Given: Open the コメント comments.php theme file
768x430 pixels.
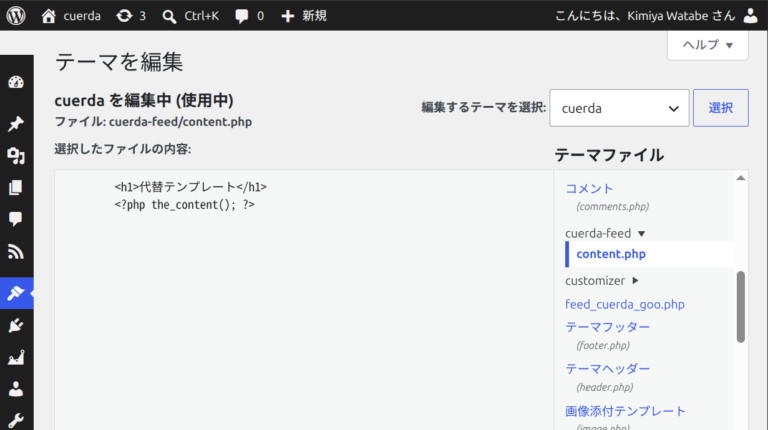Looking at the screenshot, I should click(589, 189).
